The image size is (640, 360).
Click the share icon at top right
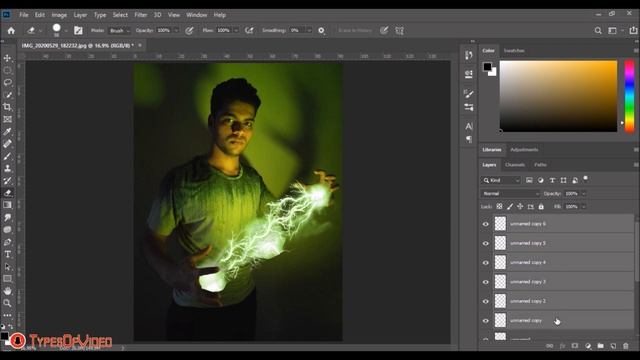tap(633, 30)
